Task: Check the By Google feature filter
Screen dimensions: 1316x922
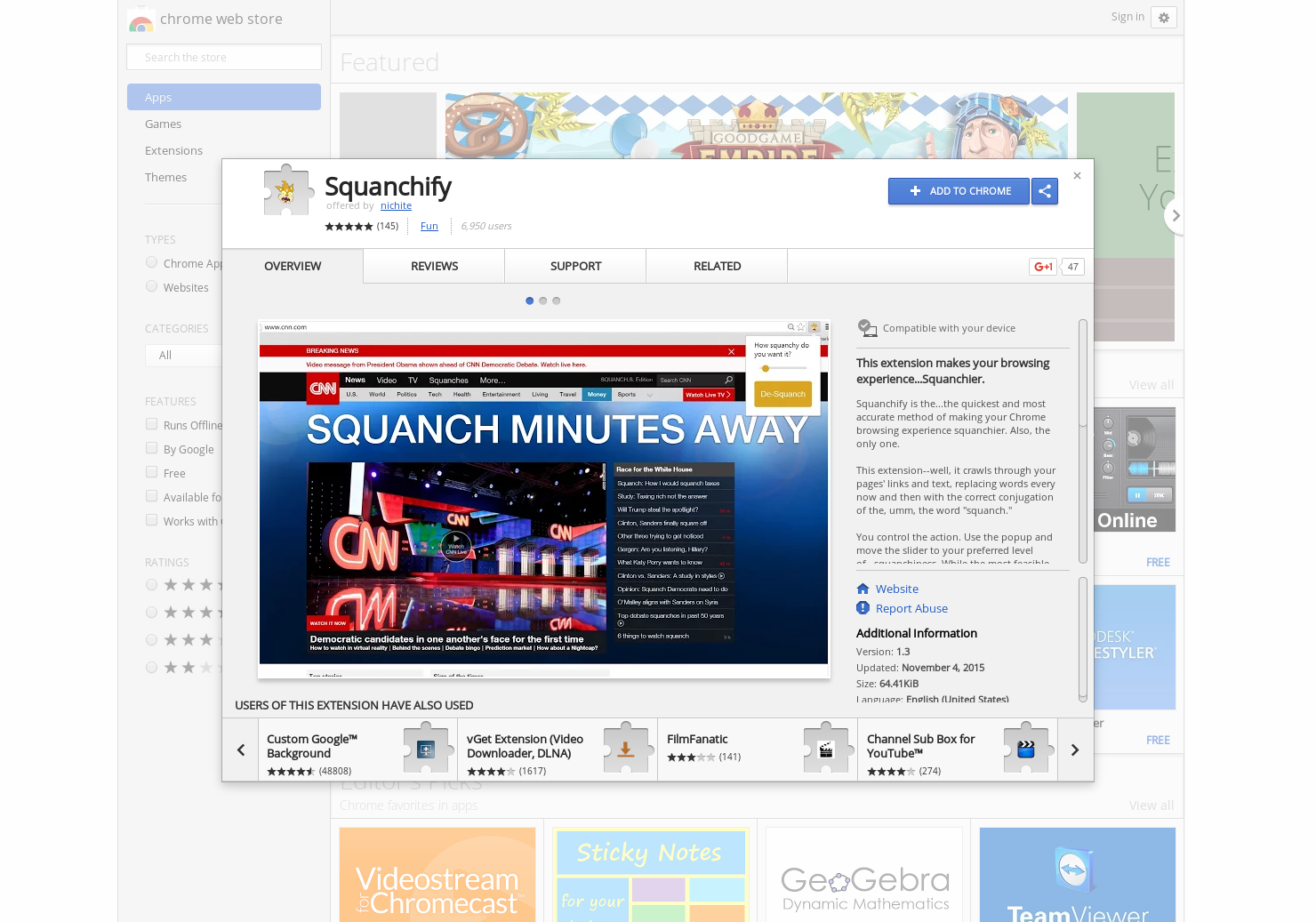Action: point(151,448)
